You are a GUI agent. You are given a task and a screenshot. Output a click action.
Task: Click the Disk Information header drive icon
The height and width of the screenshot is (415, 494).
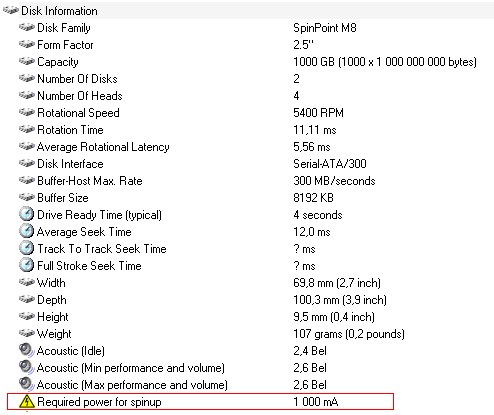[10, 11]
